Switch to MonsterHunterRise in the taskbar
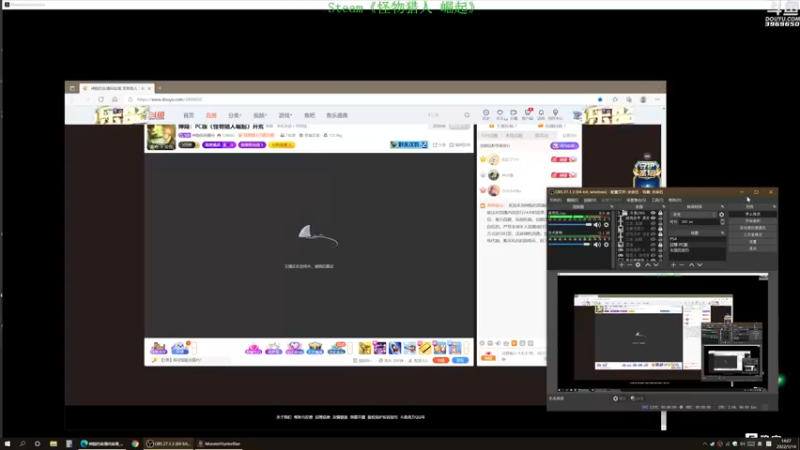800x450 pixels. click(x=219, y=444)
